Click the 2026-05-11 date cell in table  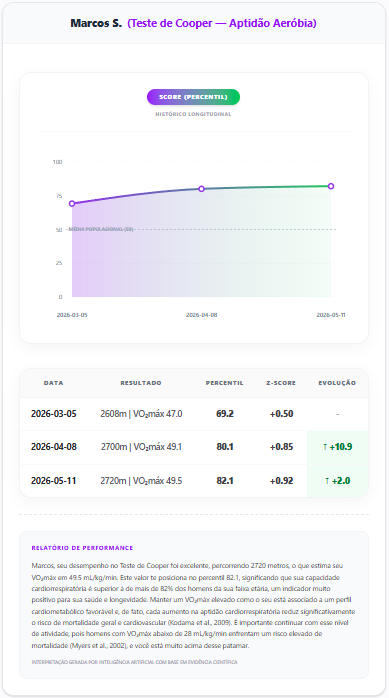53,481
